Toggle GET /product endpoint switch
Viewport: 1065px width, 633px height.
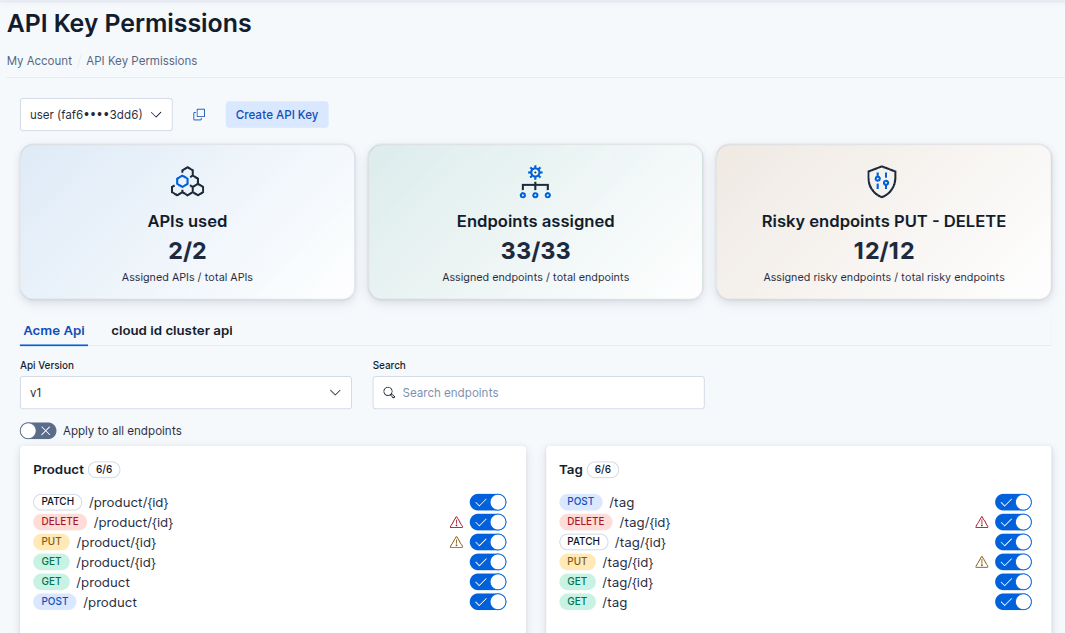[488, 582]
